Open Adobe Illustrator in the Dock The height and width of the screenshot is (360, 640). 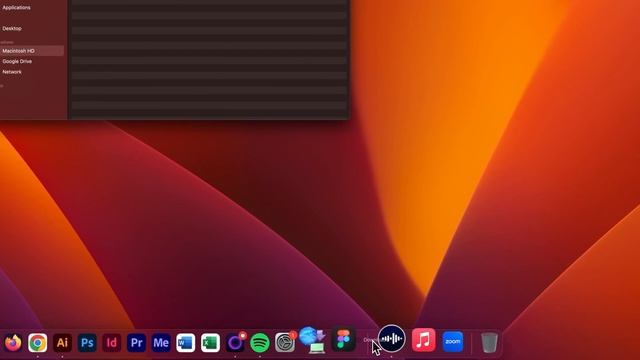coord(62,342)
